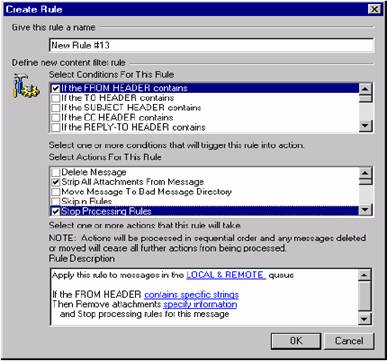Open the contains specific strings link
This screenshot has height=361, width=387.
[191, 295]
